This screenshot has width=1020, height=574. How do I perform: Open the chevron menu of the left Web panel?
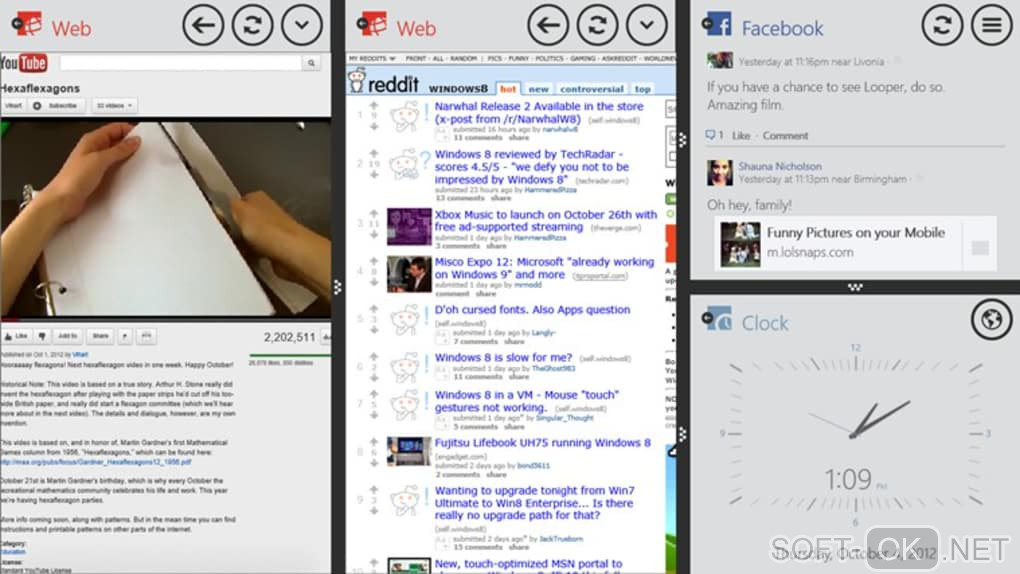tap(302, 25)
